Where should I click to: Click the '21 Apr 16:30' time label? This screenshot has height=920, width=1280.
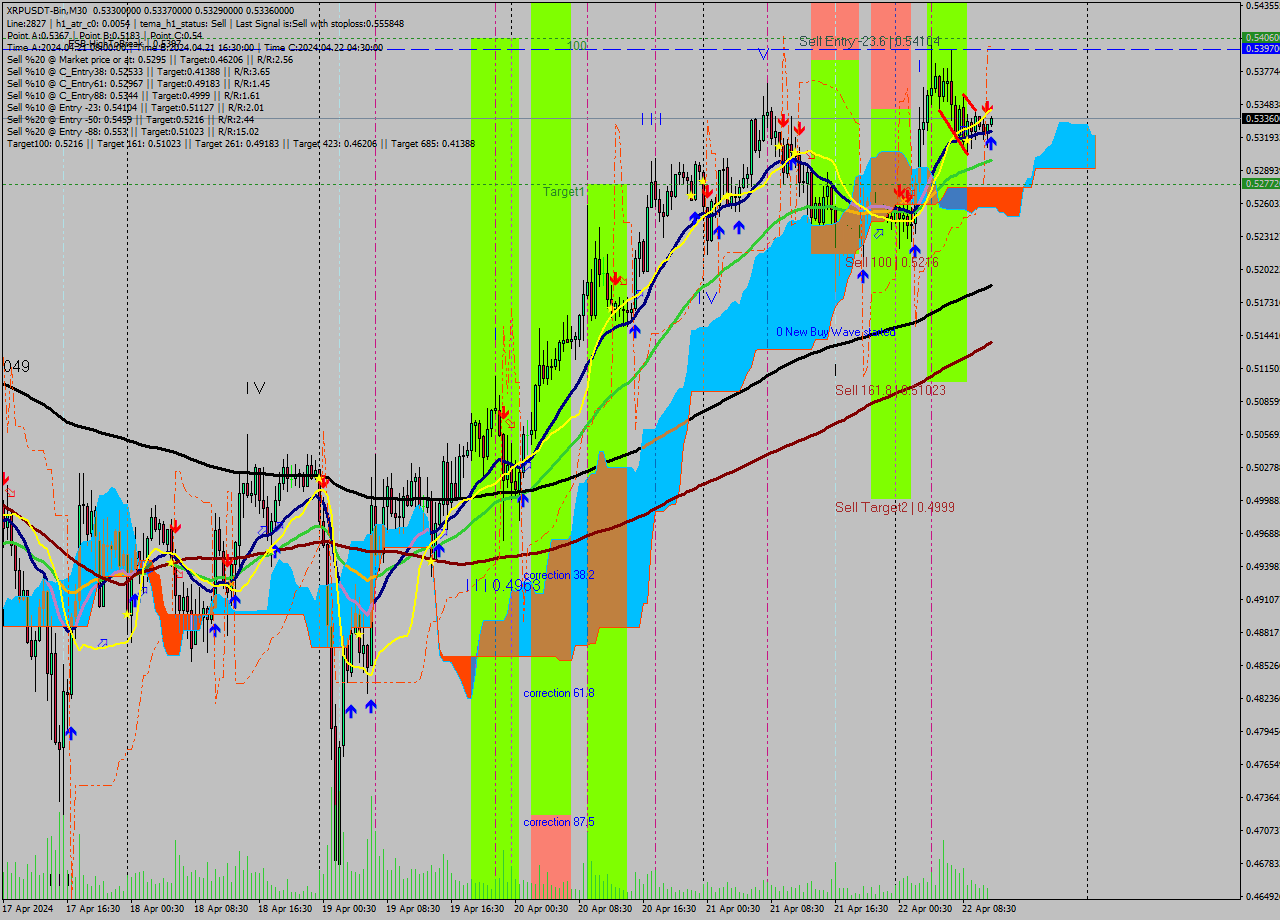point(861,909)
